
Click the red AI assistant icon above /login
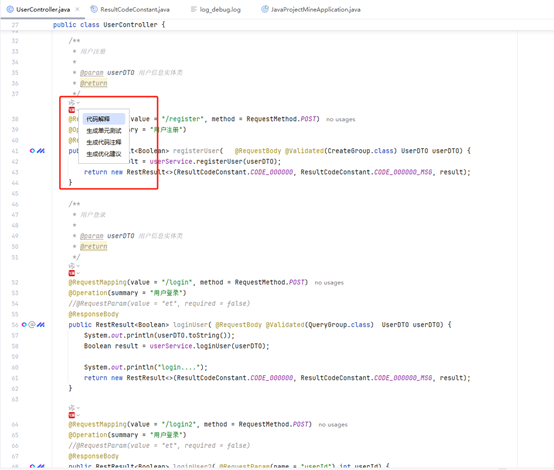click(x=72, y=273)
